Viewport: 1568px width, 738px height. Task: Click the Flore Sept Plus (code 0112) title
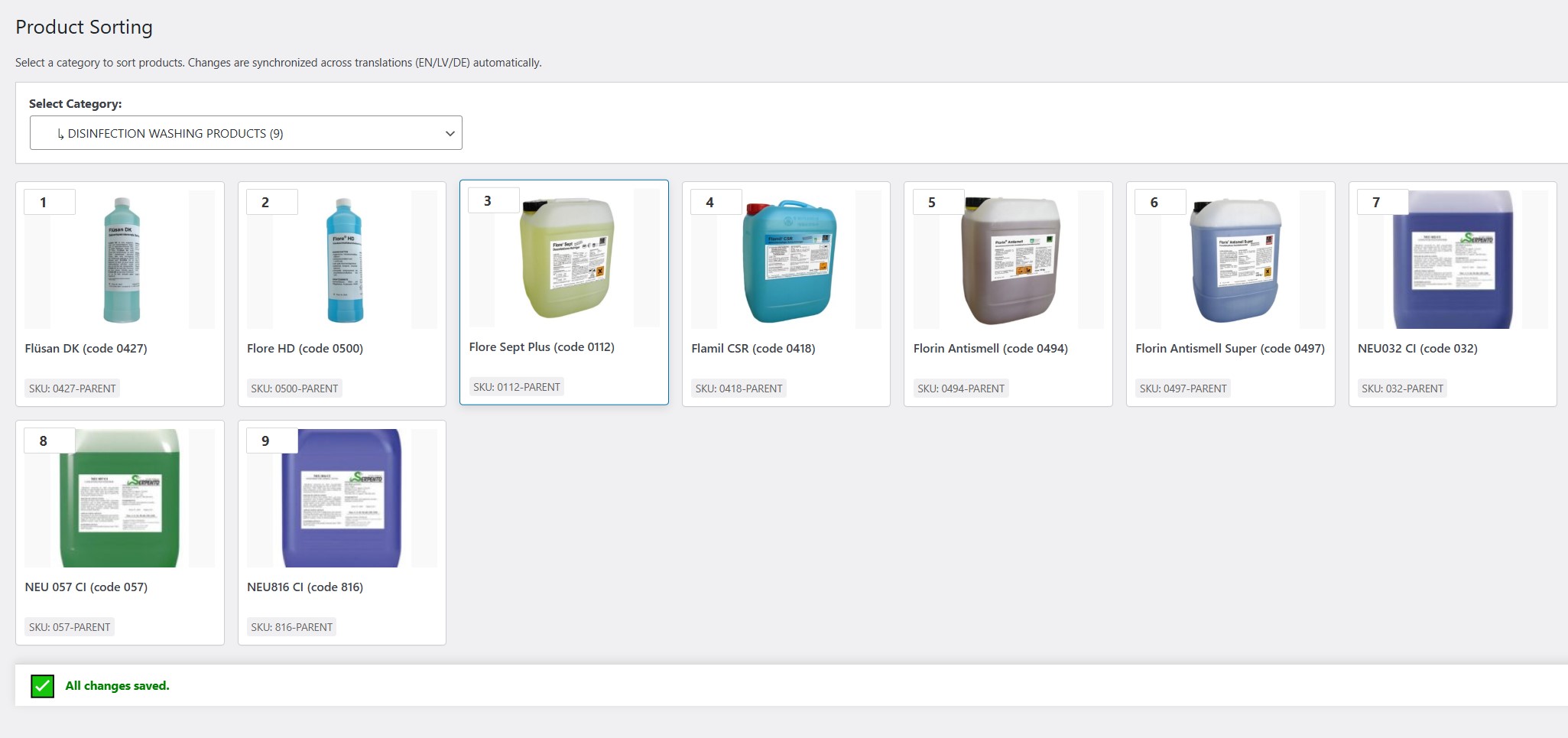point(541,347)
